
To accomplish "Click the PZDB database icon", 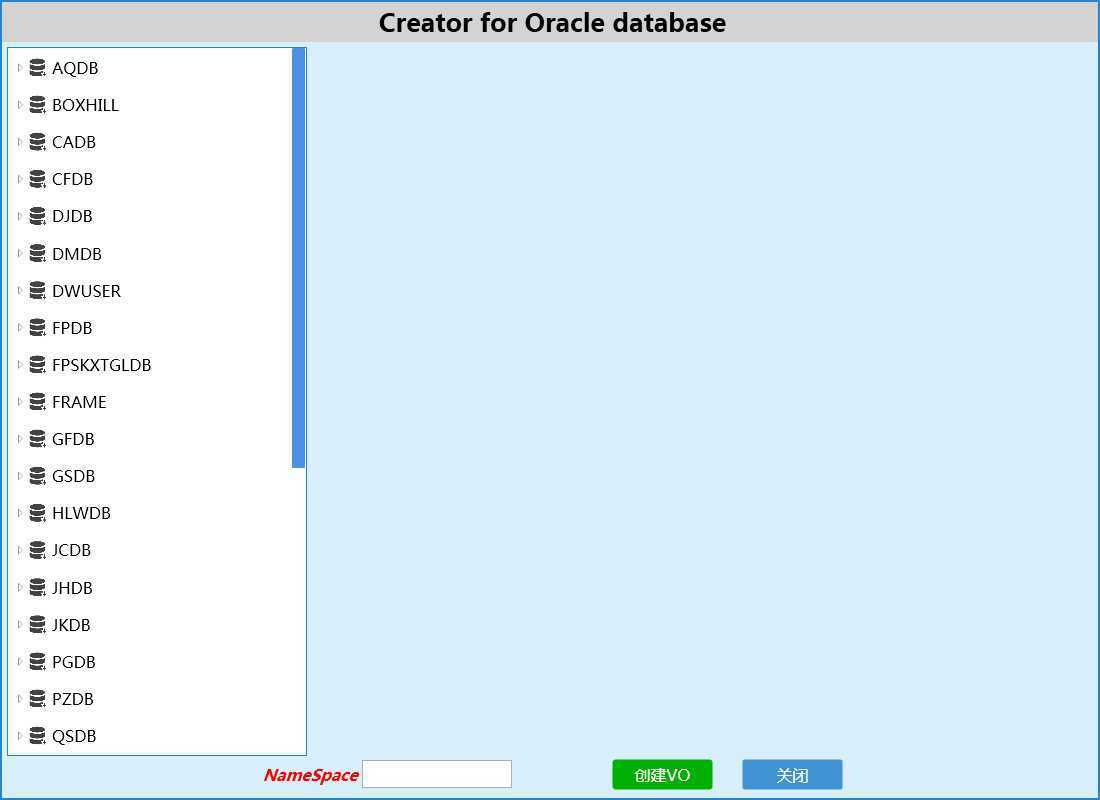I will pos(37,700).
